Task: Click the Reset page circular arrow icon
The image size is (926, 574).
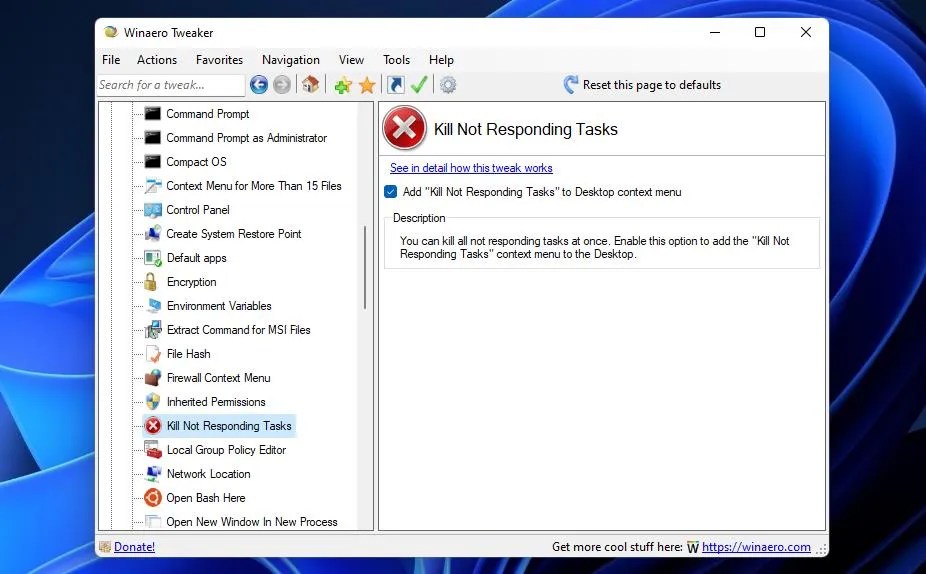Action: click(x=570, y=84)
